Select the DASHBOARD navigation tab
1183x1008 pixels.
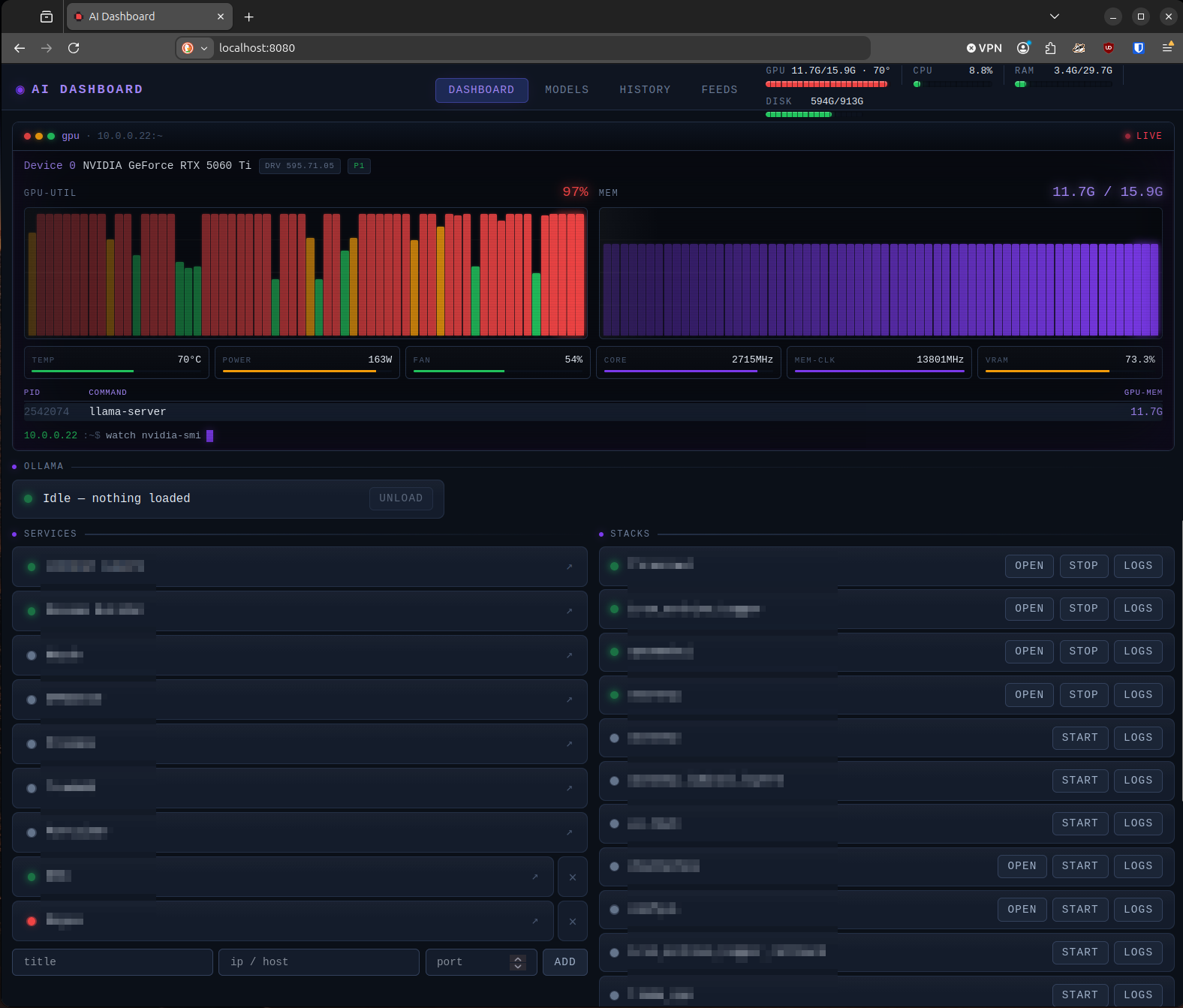481,90
